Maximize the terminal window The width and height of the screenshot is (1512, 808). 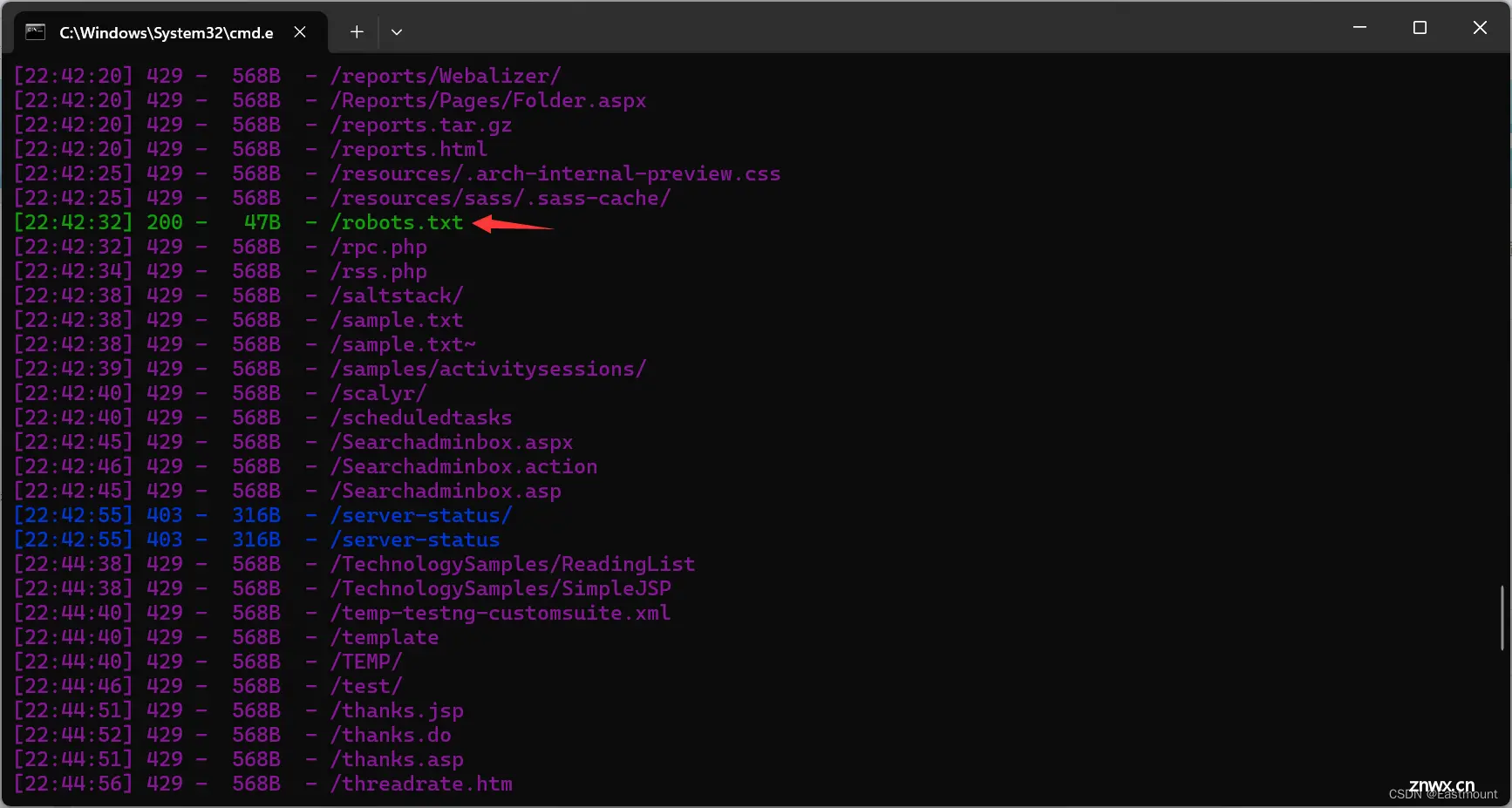[1420, 28]
